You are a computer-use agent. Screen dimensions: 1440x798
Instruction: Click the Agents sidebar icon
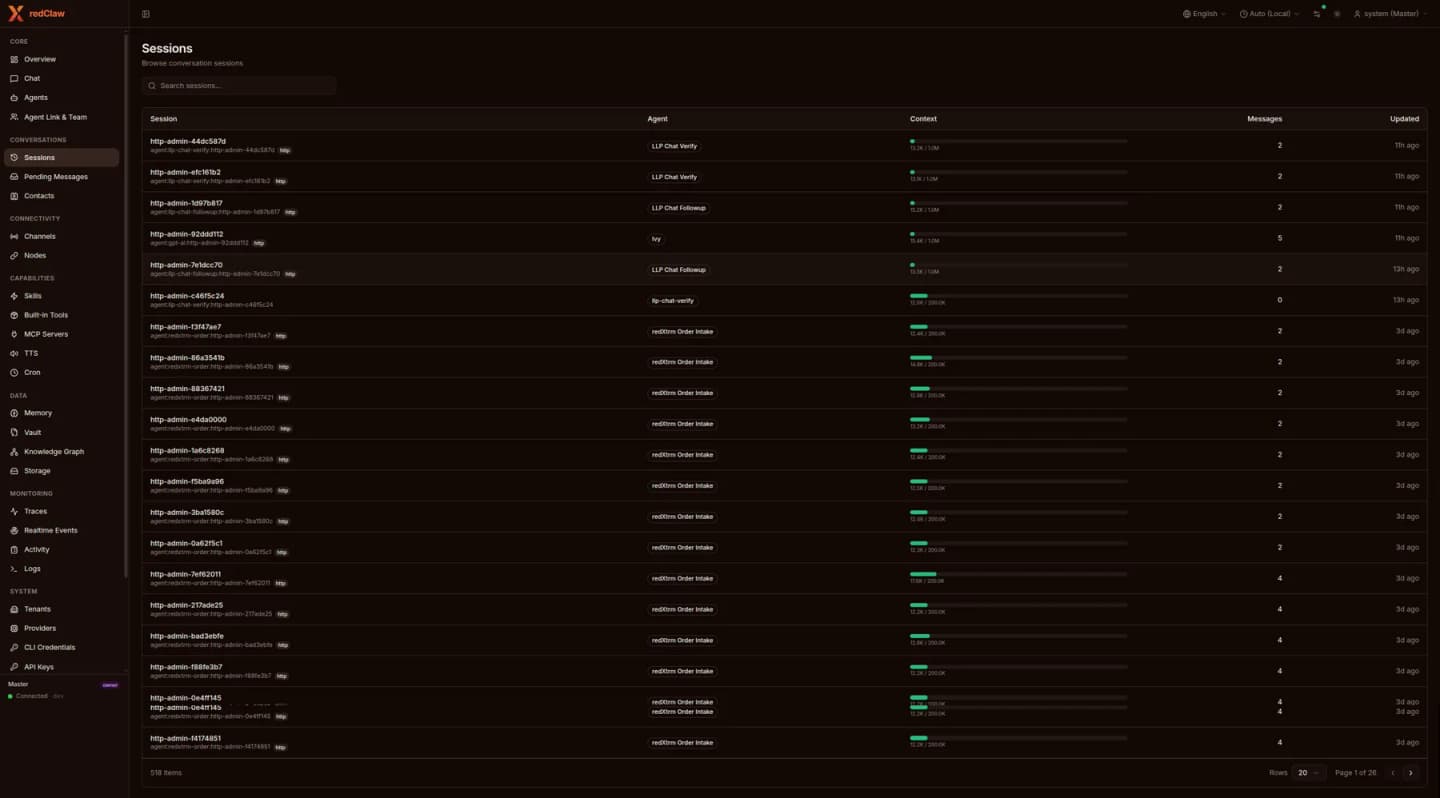click(14, 98)
